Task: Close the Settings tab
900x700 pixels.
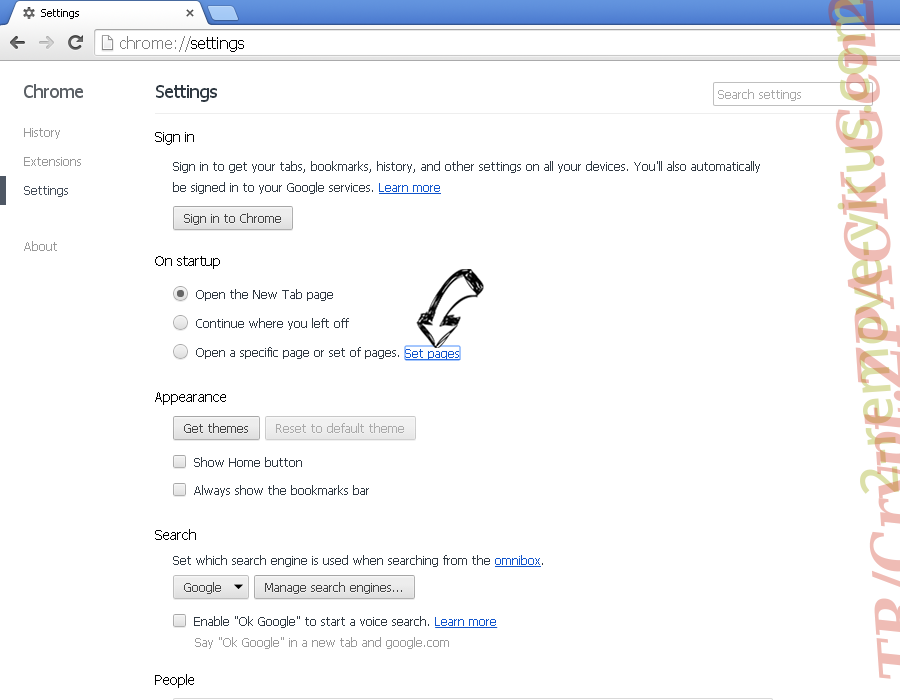Action: coord(190,13)
